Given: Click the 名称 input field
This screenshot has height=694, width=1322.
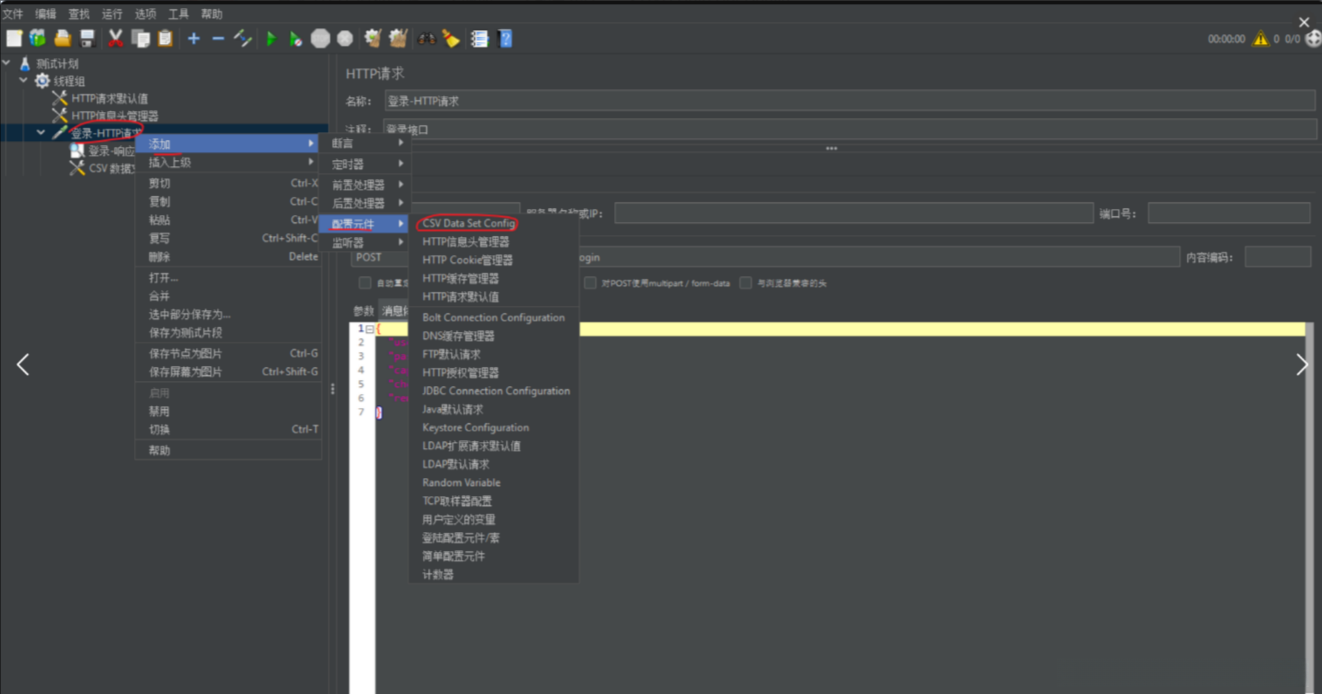Looking at the screenshot, I should click(x=850, y=101).
